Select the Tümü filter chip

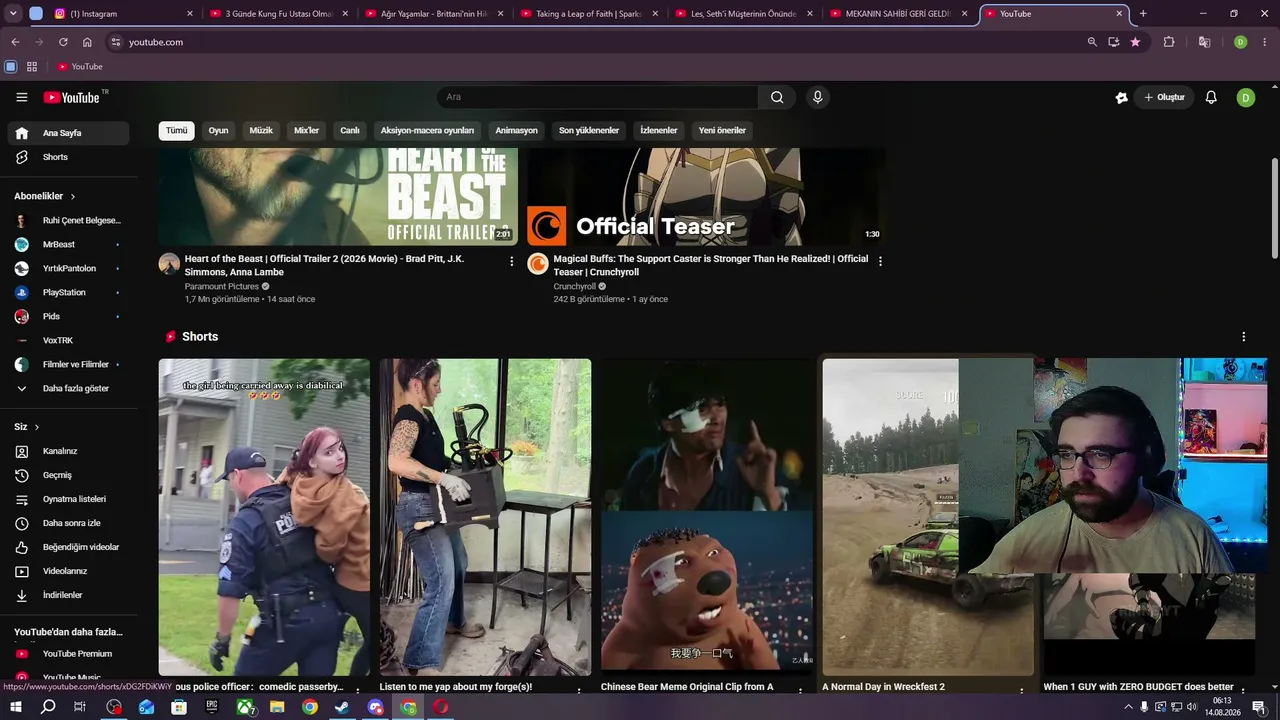pos(177,131)
